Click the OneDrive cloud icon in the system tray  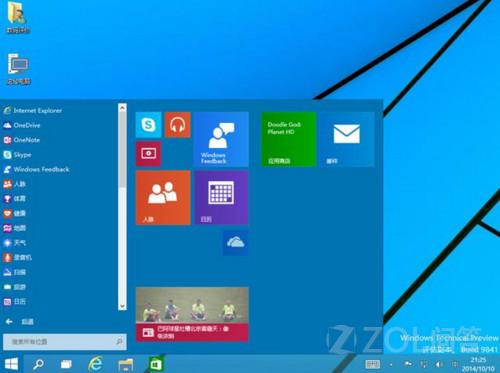click(x=408, y=364)
